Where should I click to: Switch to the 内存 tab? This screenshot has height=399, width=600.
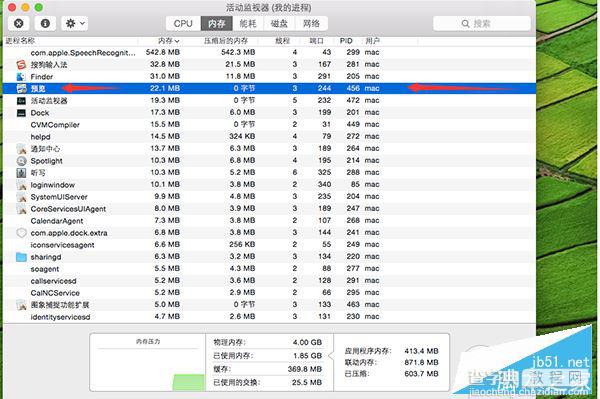click(x=217, y=24)
